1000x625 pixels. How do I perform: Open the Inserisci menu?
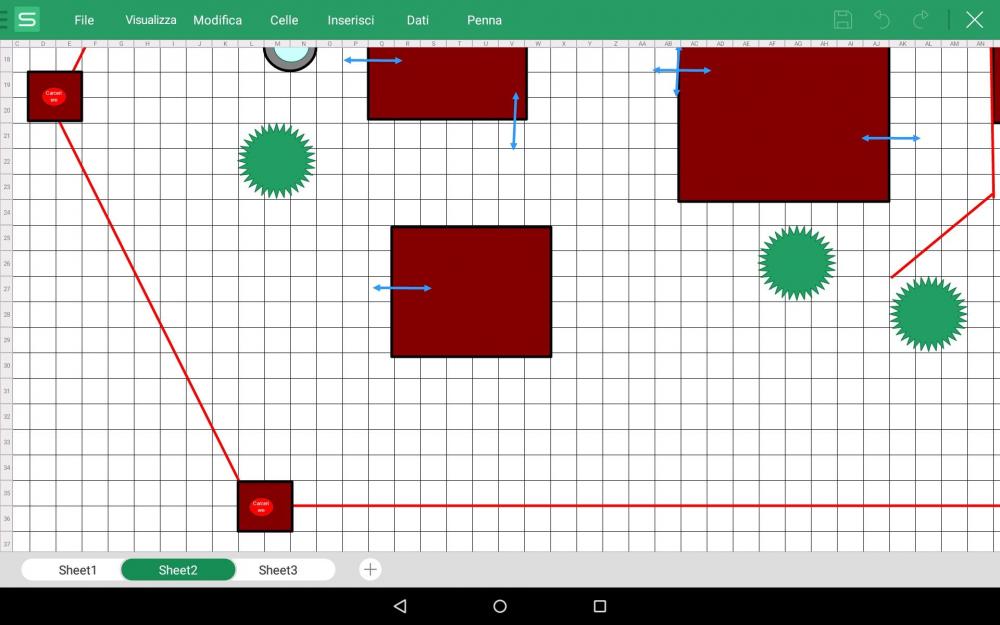(351, 20)
